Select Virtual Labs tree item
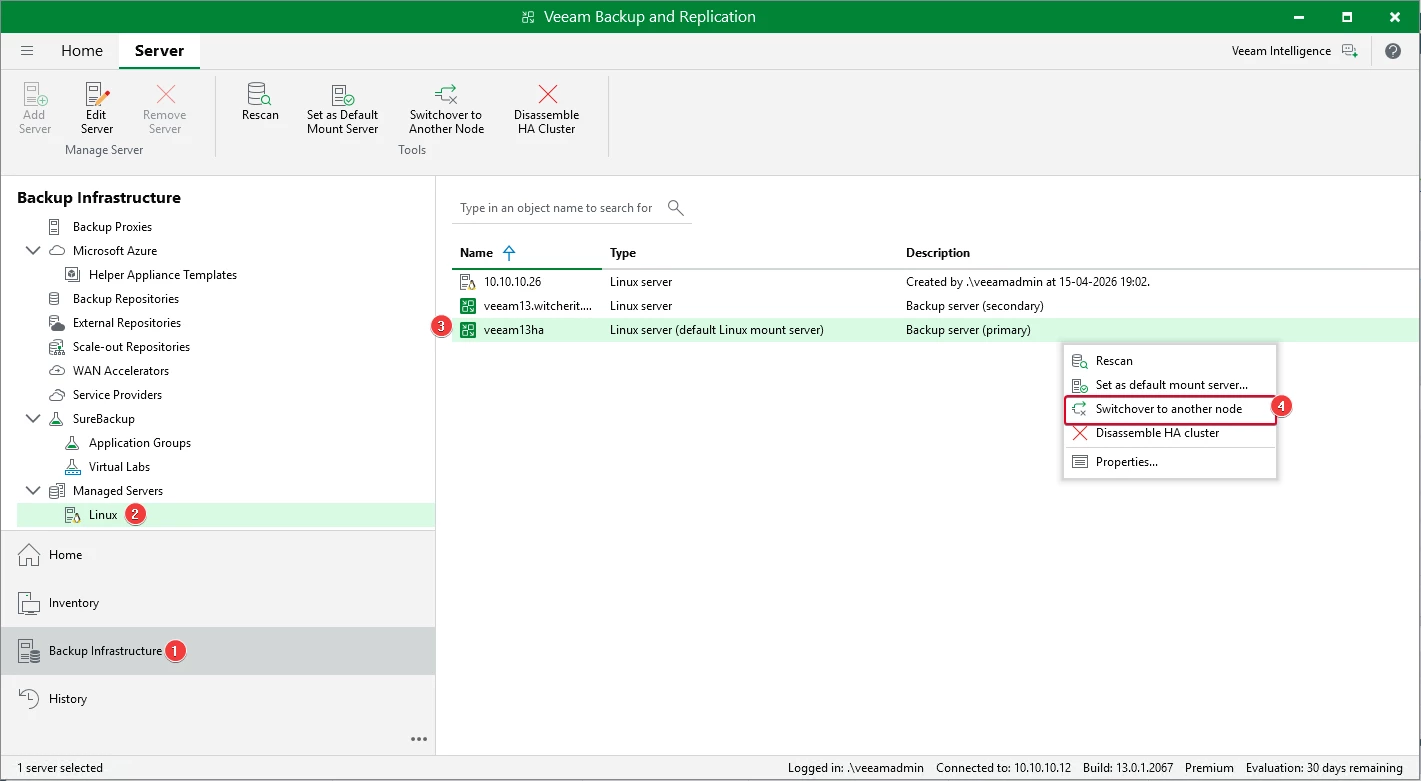Viewport: 1421px width, 781px height. pos(119,467)
